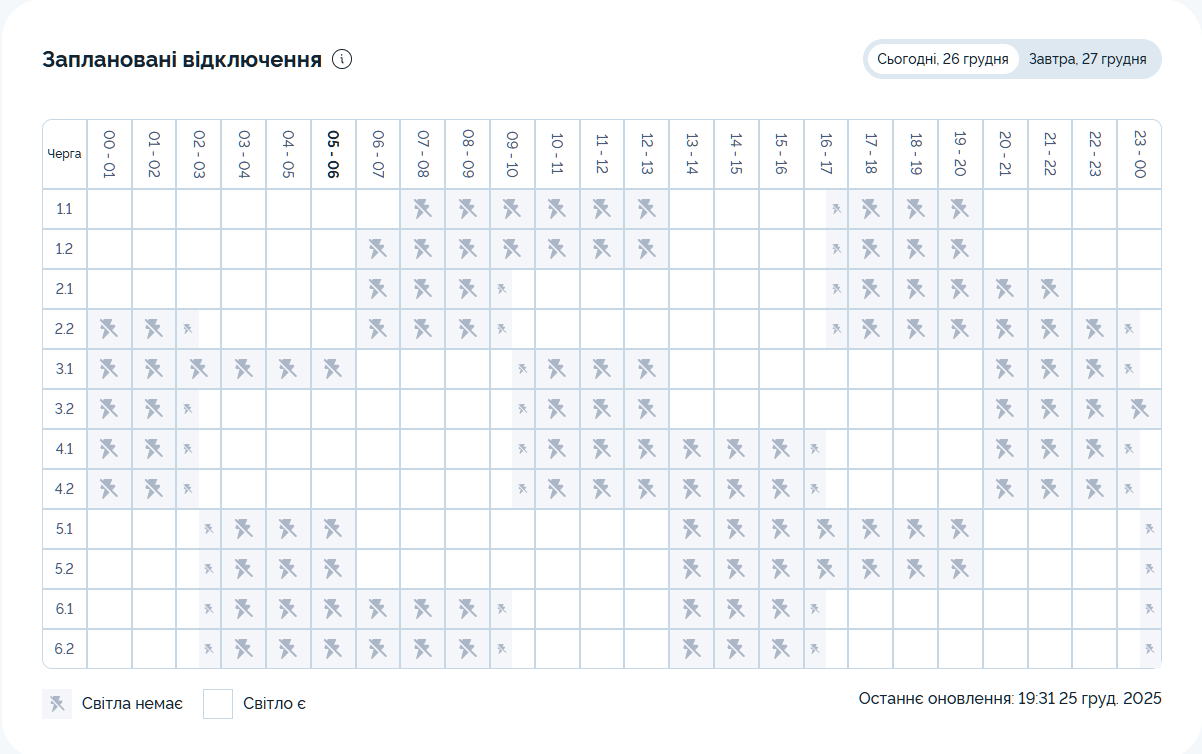
Task: Click queue 4.2 row label
Action: (65, 489)
